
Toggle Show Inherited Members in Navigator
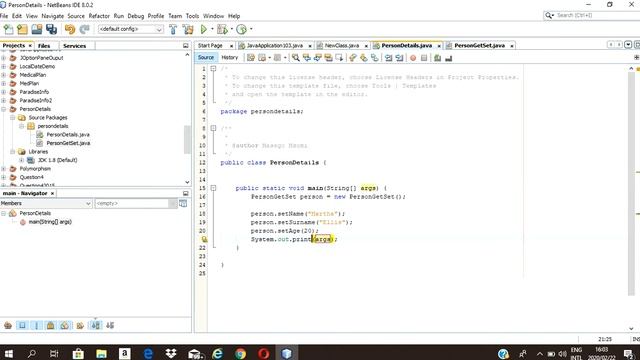pyautogui.click(x=8, y=325)
